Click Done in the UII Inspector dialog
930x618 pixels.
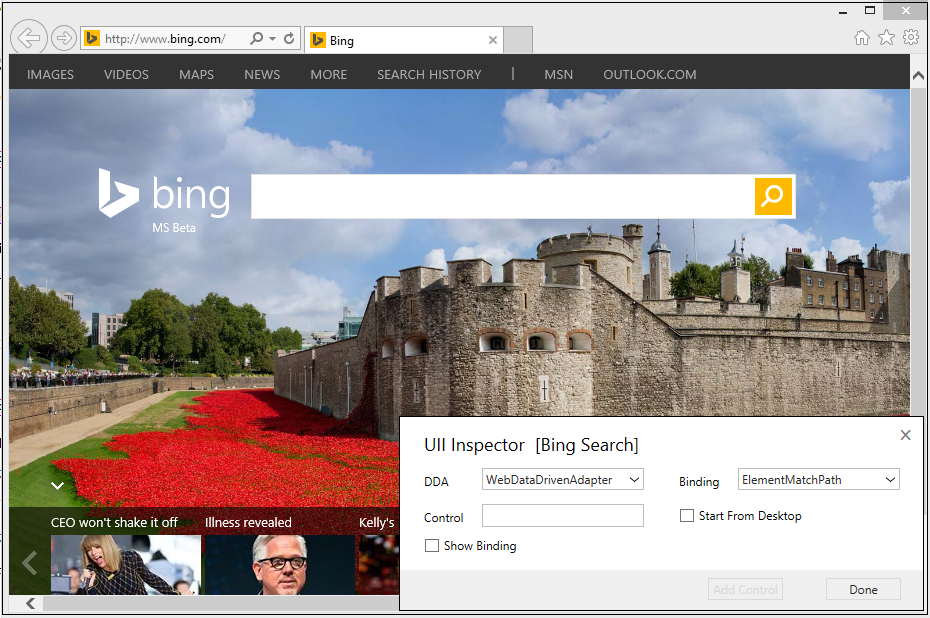tap(862, 589)
